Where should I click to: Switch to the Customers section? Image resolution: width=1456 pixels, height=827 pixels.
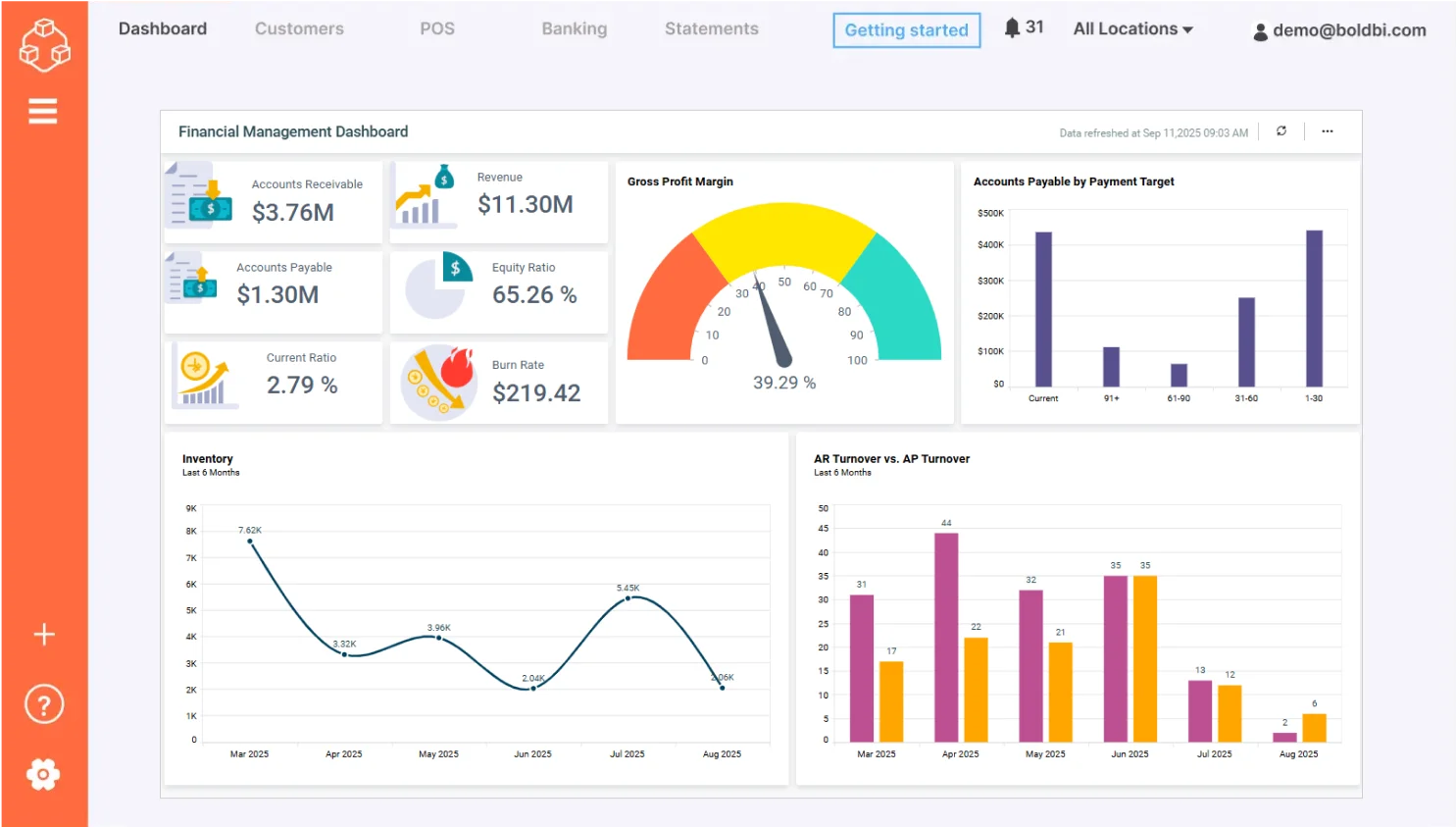tap(299, 28)
